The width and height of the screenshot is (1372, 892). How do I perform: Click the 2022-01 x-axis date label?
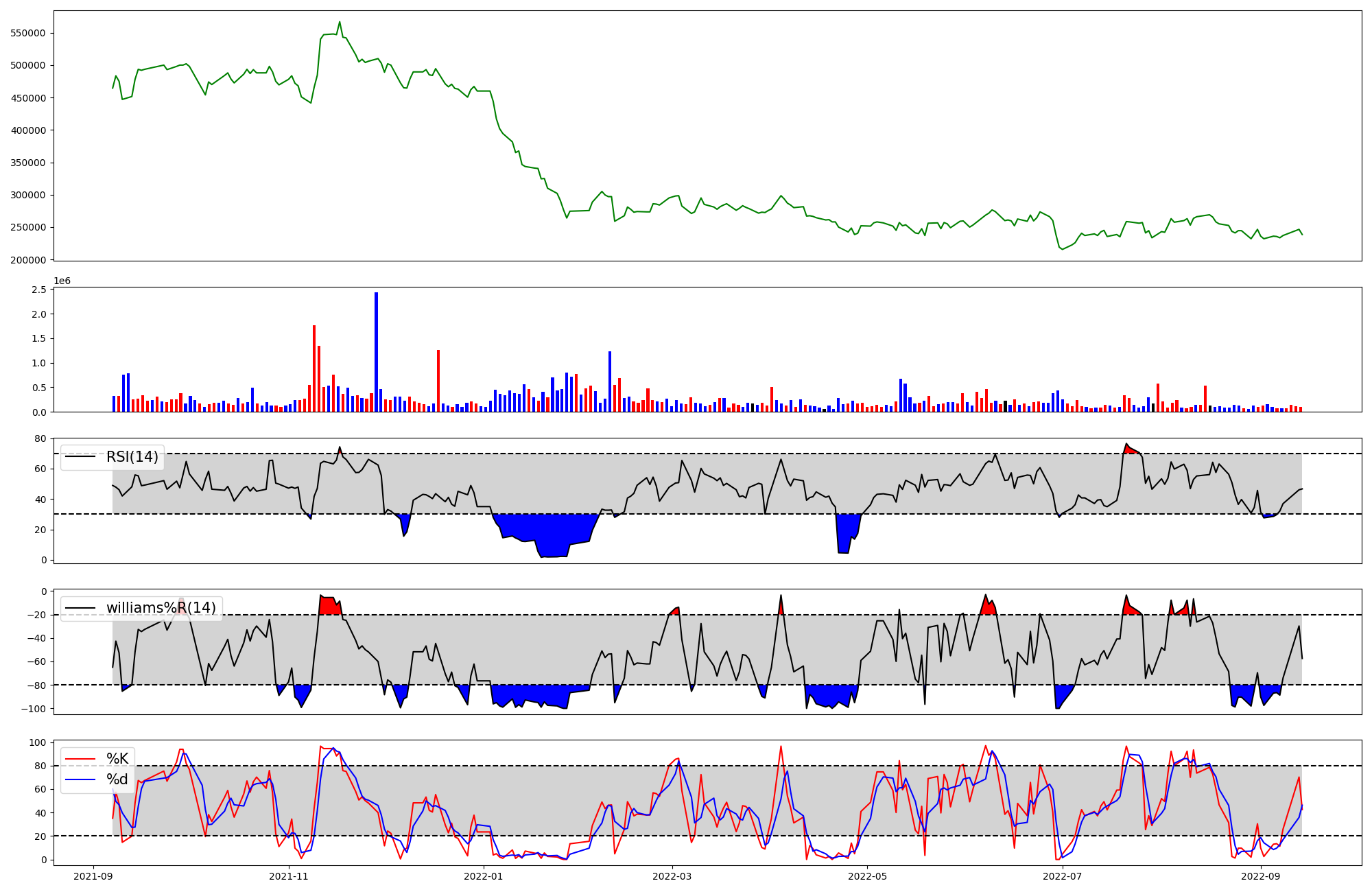click(484, 876)
